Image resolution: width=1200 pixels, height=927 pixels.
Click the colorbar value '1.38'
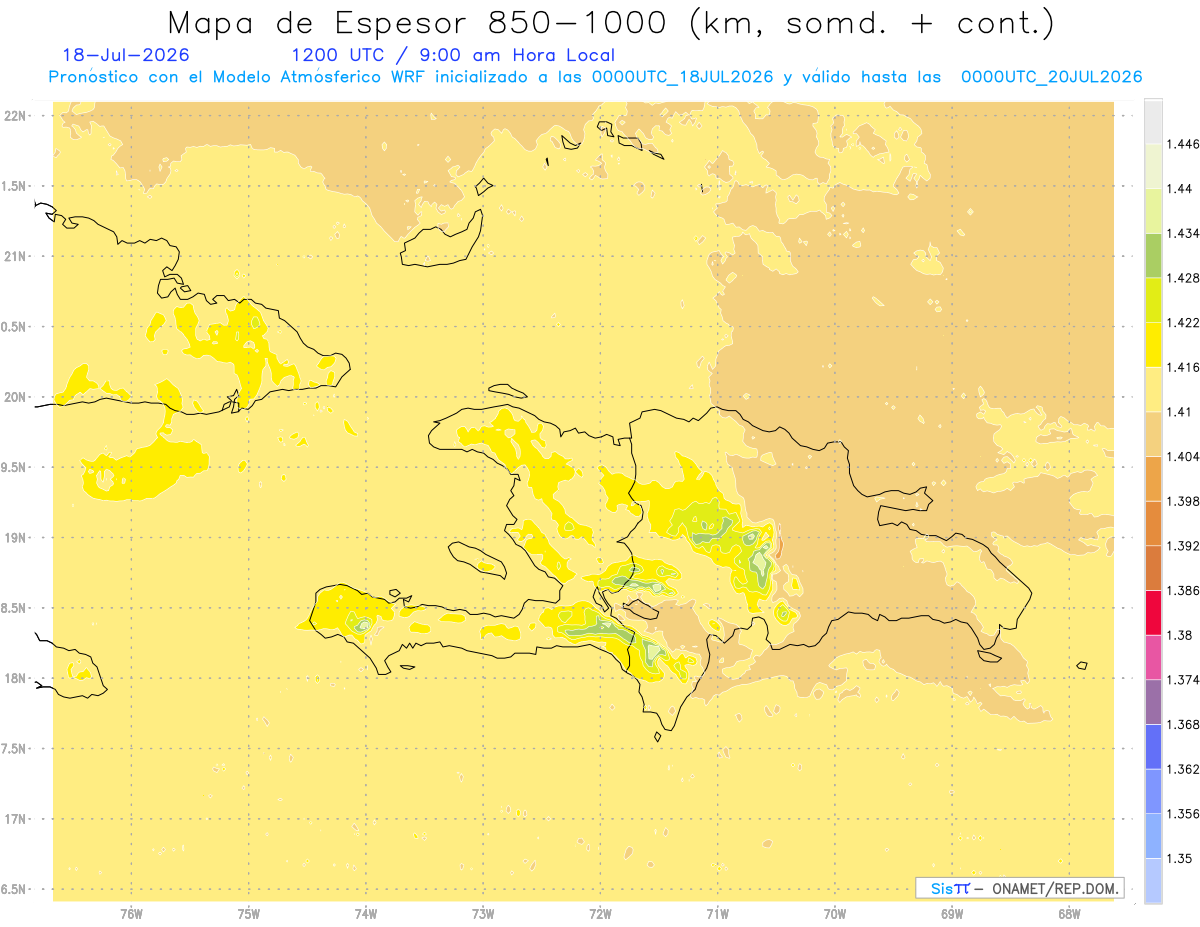tap(1178, 635)
